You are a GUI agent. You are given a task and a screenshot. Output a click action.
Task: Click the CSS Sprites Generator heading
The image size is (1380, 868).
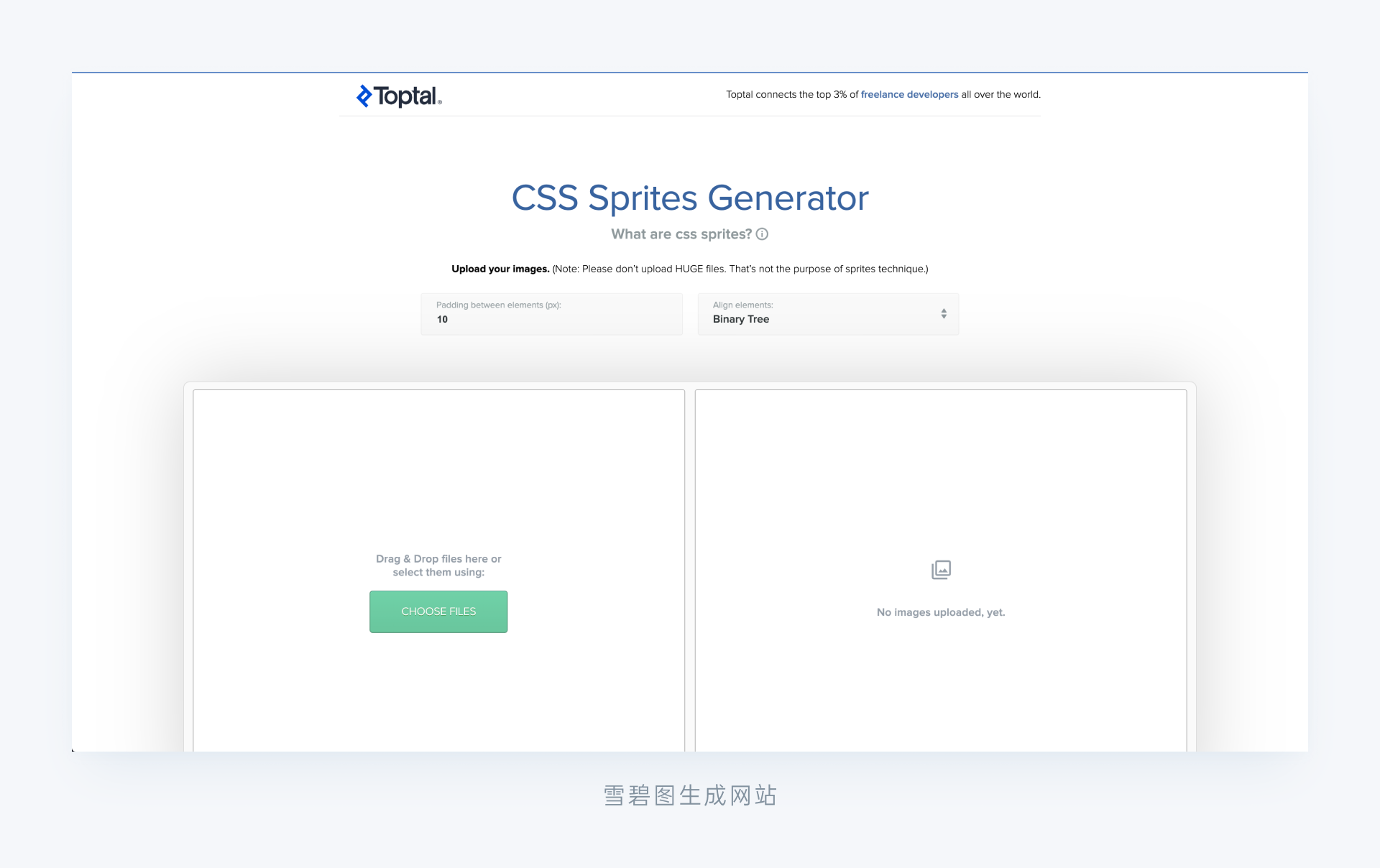(x=690, y=196)
